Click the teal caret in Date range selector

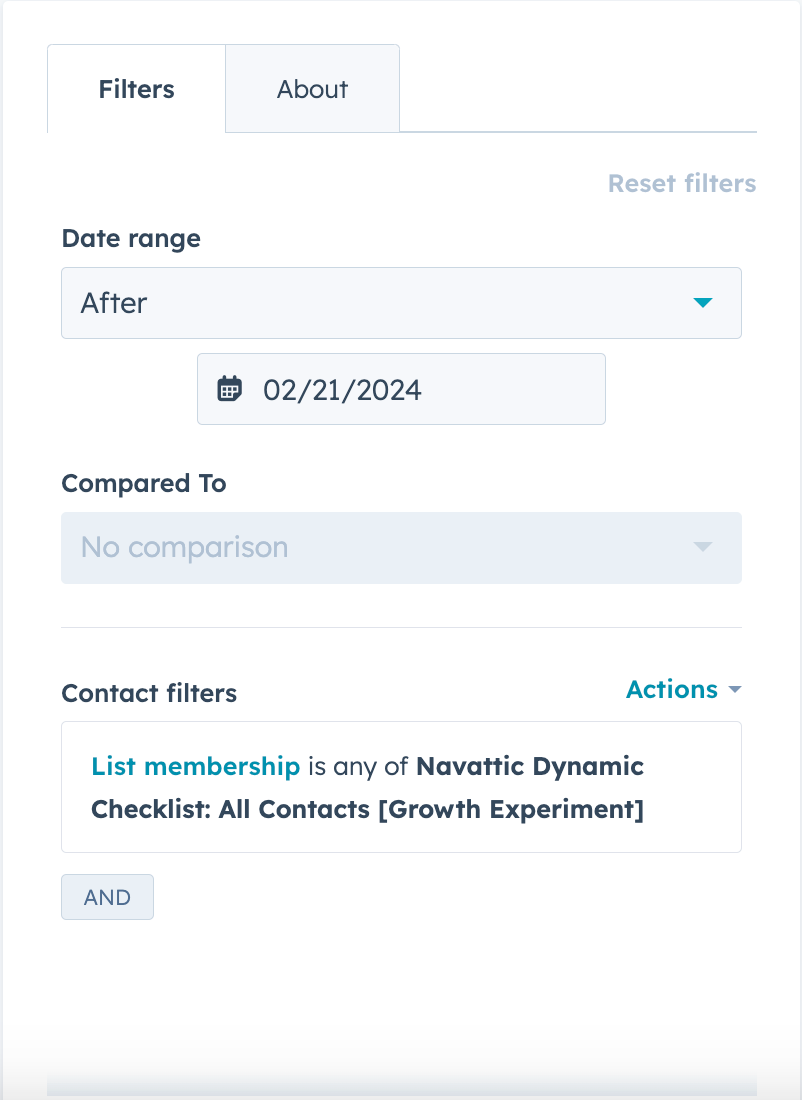[x=703, y=303]
